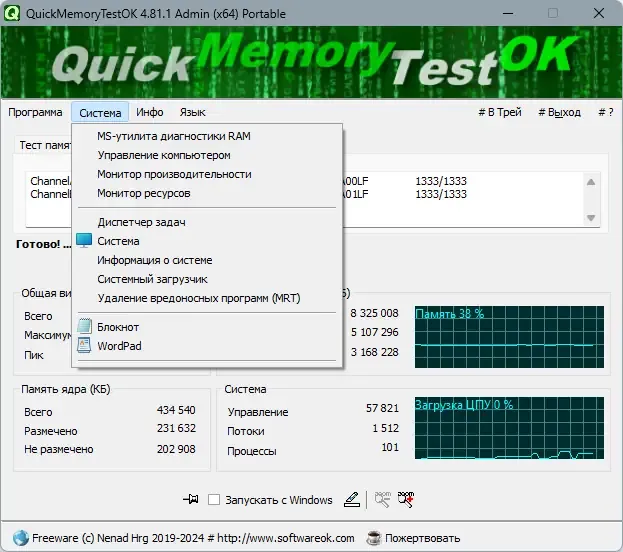Screen dimensions: 623x552
Task: Click the pin icon left of Запускать с Windows
Action: pyautogui.click(x=191, y=499)
